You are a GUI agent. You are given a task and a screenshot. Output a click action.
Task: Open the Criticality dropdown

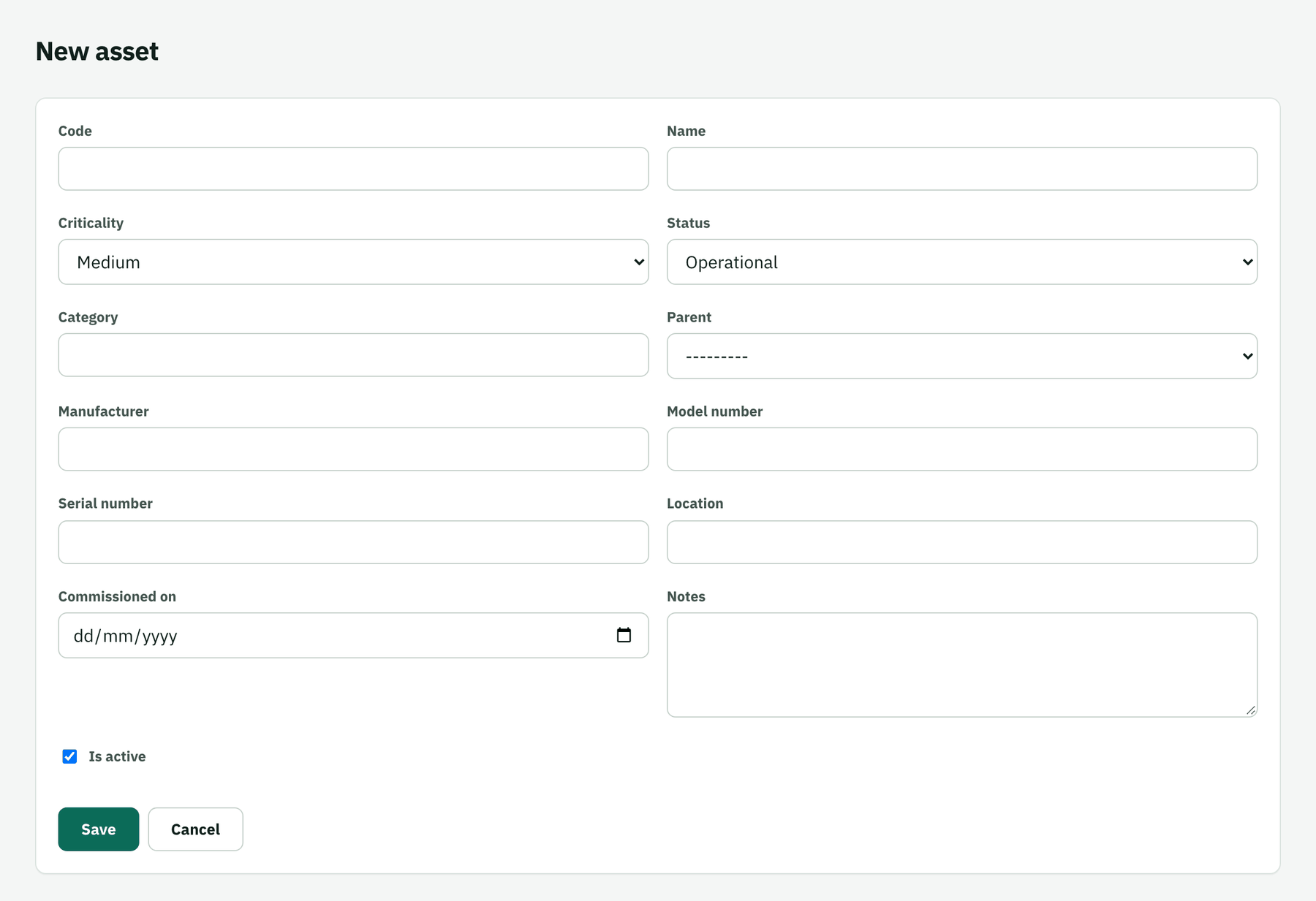353,262
